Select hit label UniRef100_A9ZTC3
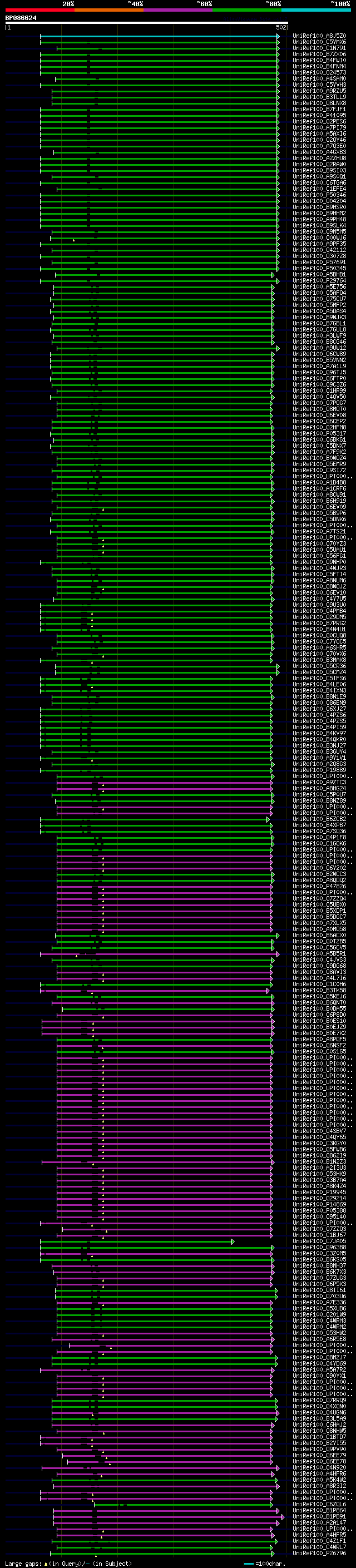Screen dimensions: 356x1568 point(319,782)
